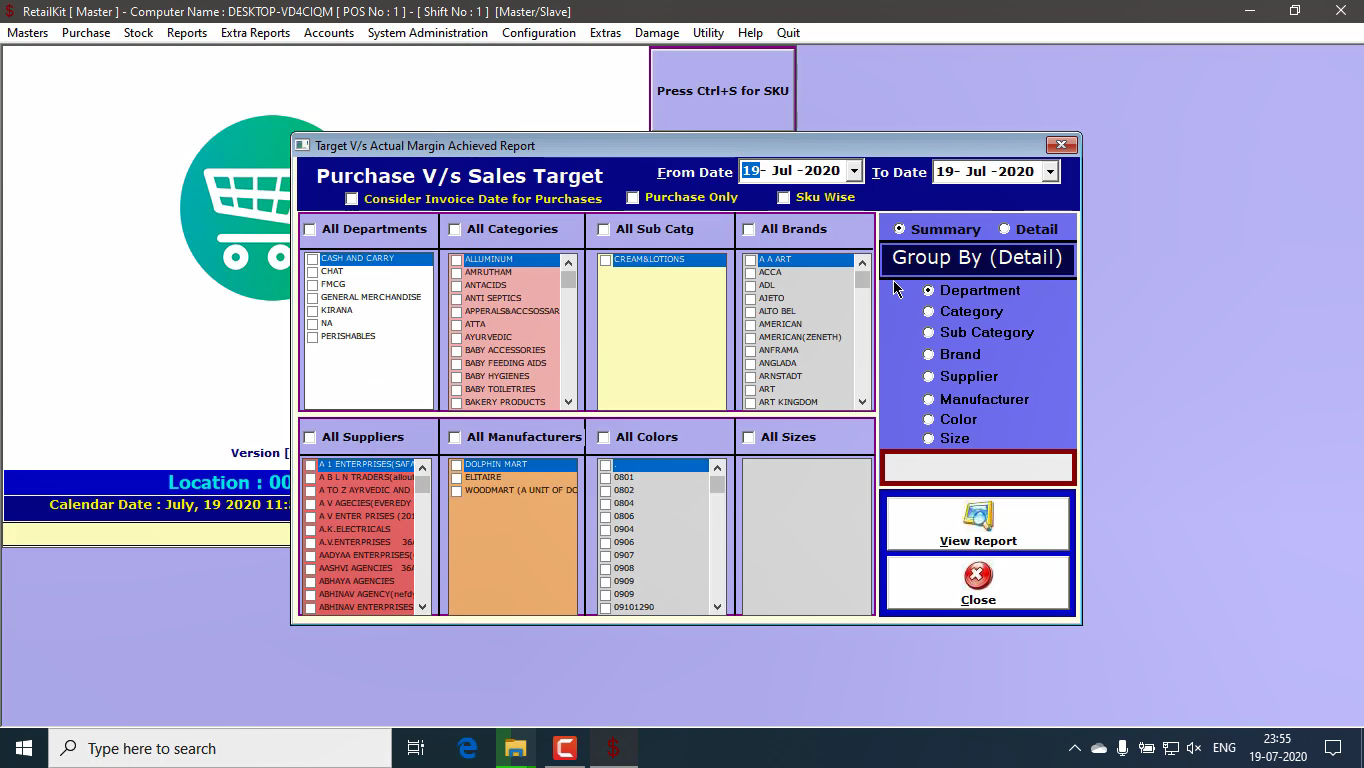Viewport: 1364px width, 768px height.
Task: Open the Utility menu
Action: [x=708, y=33]
